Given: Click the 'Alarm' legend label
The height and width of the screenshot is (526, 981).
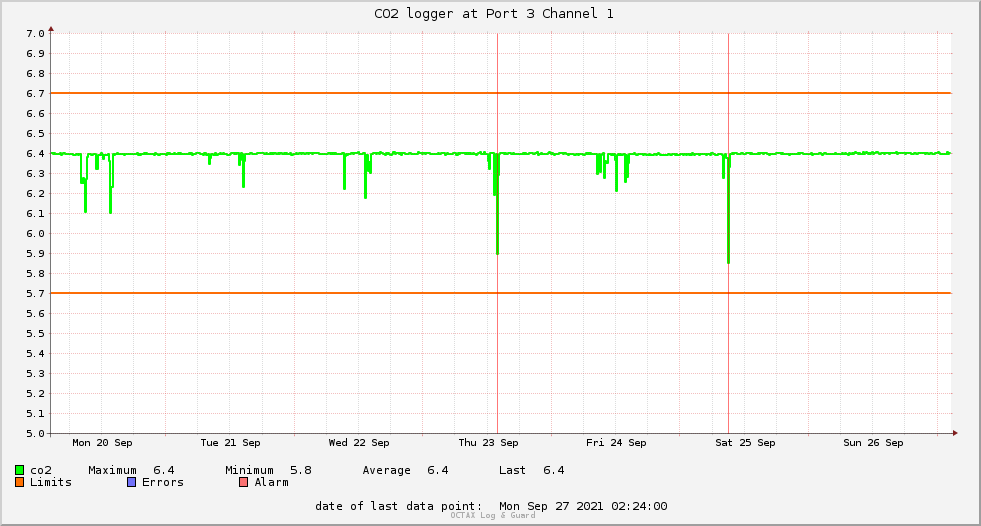Looking at the screenshot, I should [272, 482].
